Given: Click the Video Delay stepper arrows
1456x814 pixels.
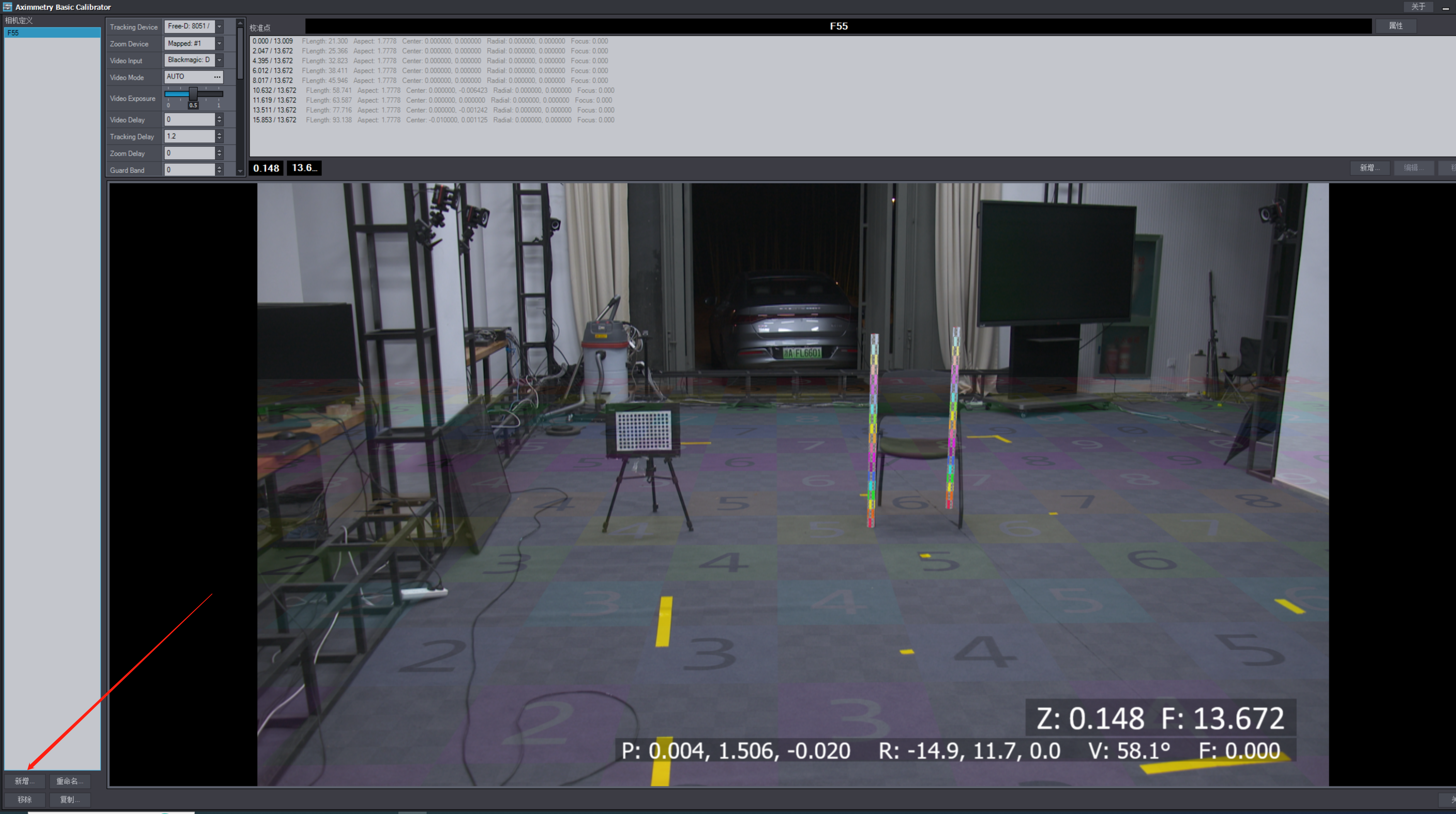Looking at the screenshot, I should click(219, 119).
